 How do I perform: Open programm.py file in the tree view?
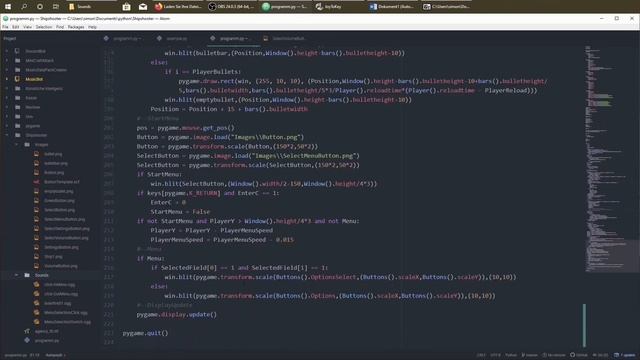point(47,340)
